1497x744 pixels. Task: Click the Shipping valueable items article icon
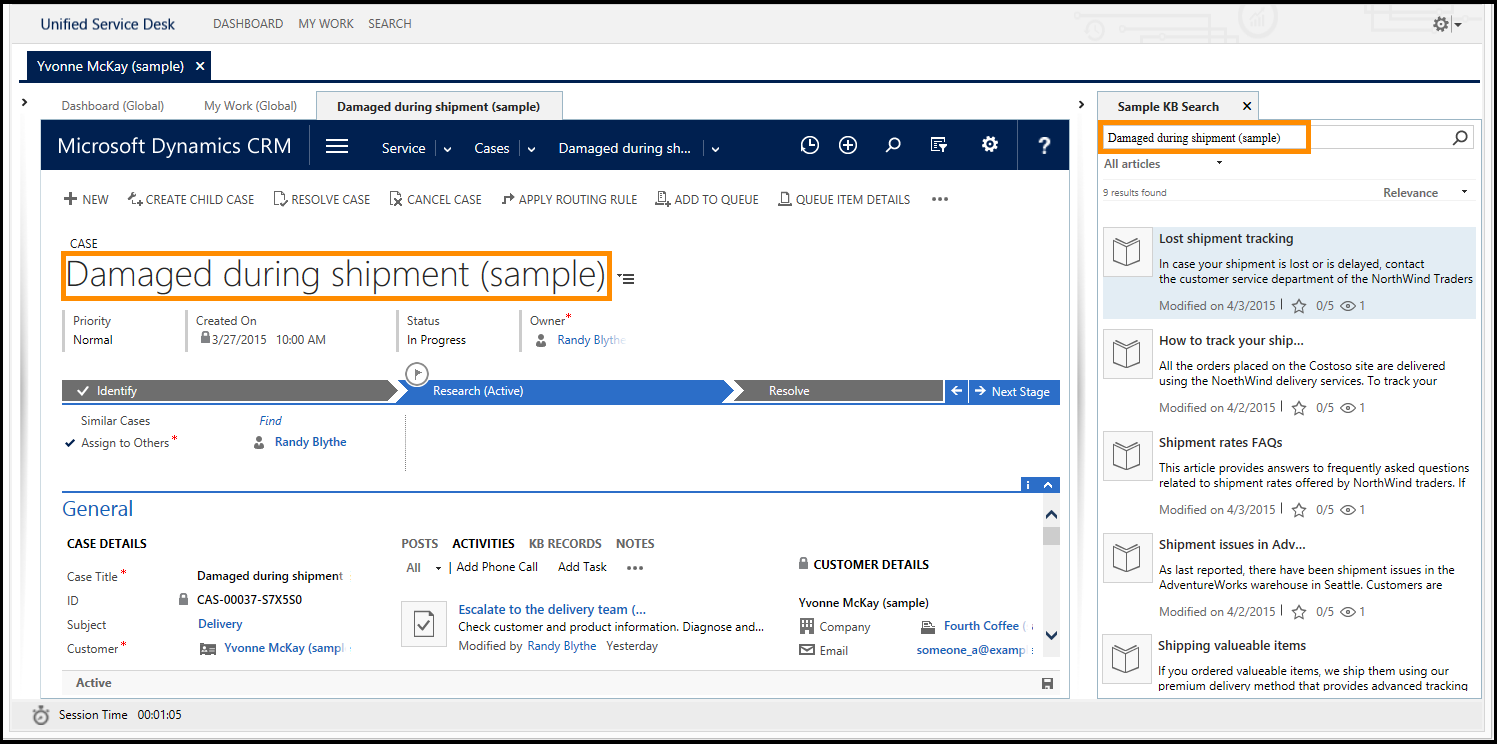pos(1127,659)
